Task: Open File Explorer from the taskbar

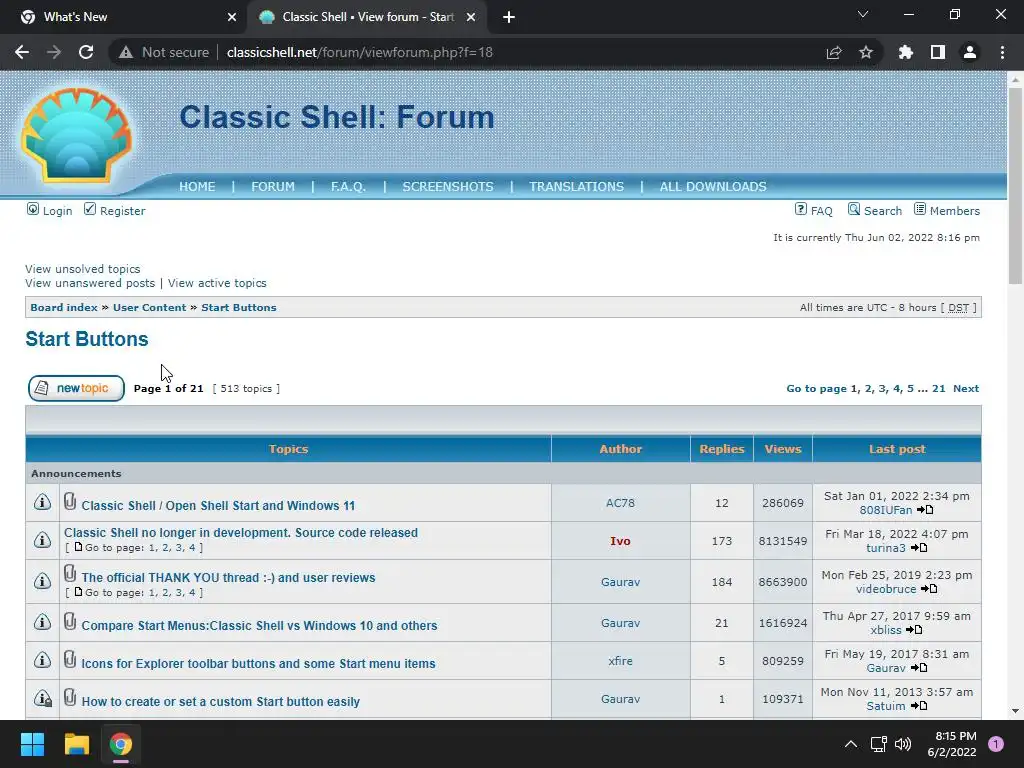Action: [76, 744]
